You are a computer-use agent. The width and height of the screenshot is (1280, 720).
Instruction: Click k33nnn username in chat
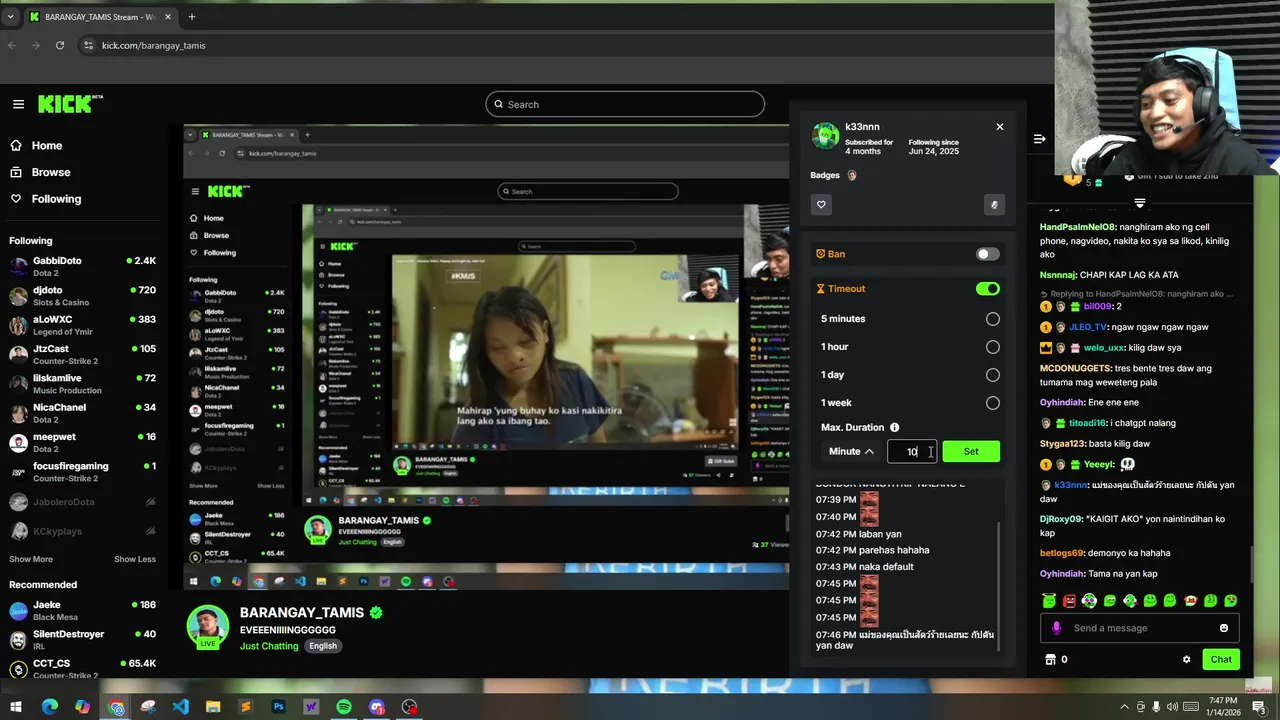coord(1071,485)
